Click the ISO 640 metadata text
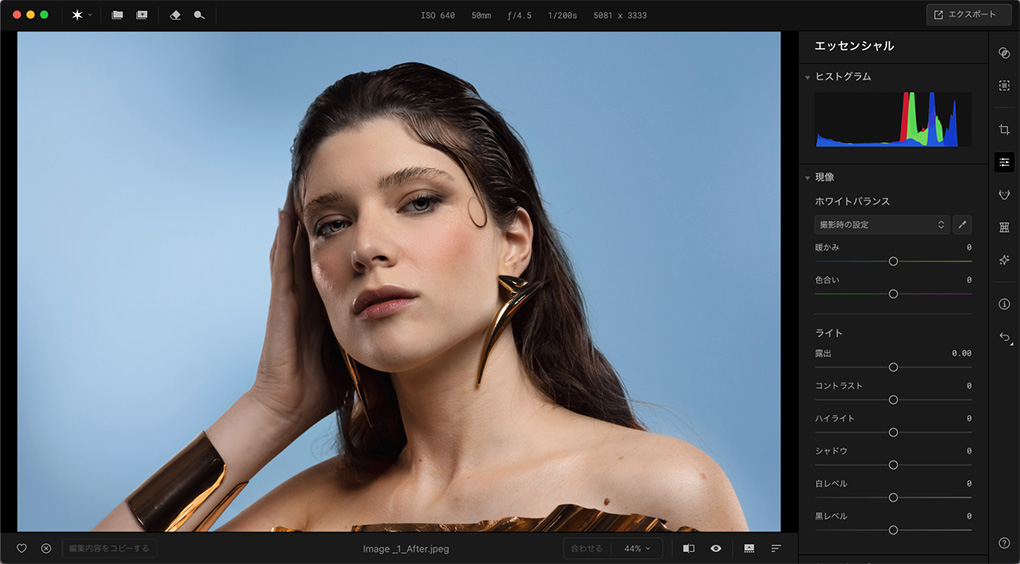Viewport: 1020px width, 564px height. point(438,15)
